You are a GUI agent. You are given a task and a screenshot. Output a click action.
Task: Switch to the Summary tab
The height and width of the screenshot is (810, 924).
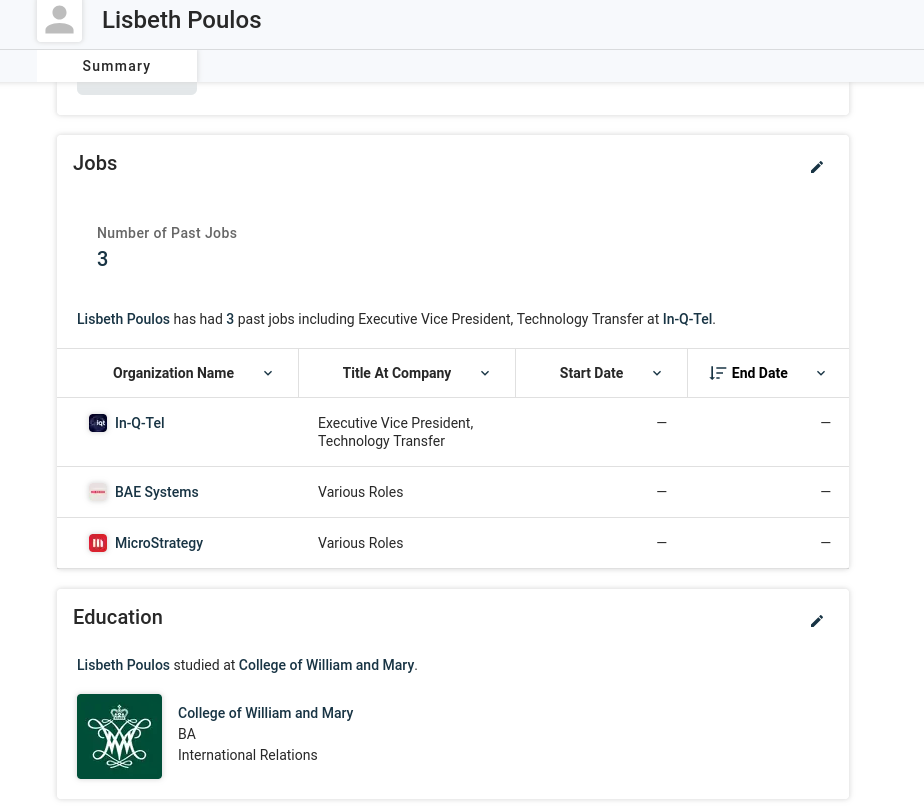117,66
